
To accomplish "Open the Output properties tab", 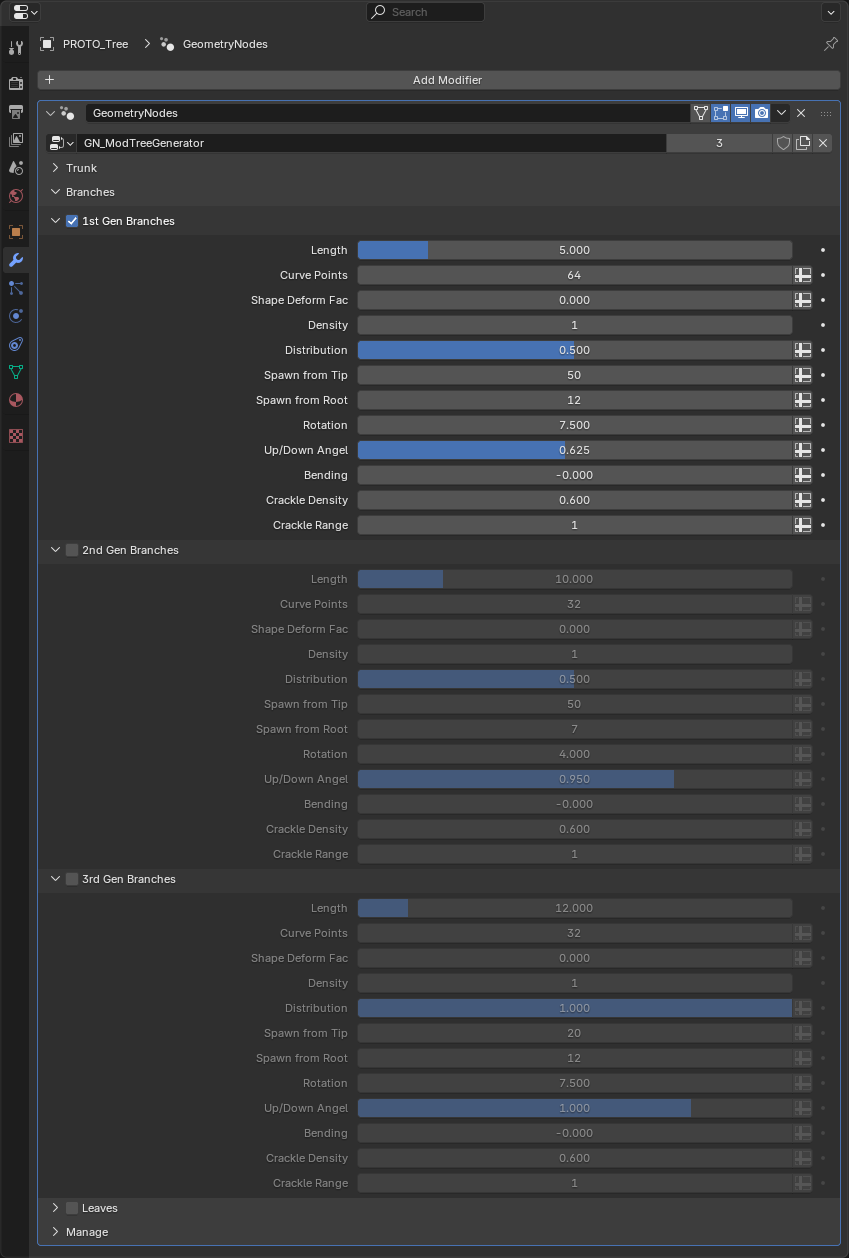I will [x=16, y=112].
